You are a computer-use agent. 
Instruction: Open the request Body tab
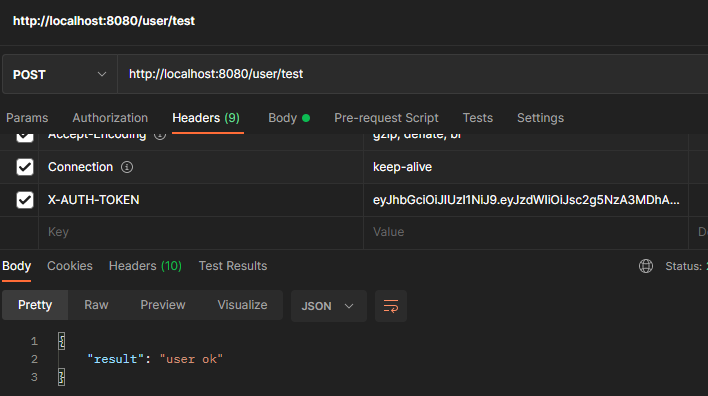click(x=289, y=118)
